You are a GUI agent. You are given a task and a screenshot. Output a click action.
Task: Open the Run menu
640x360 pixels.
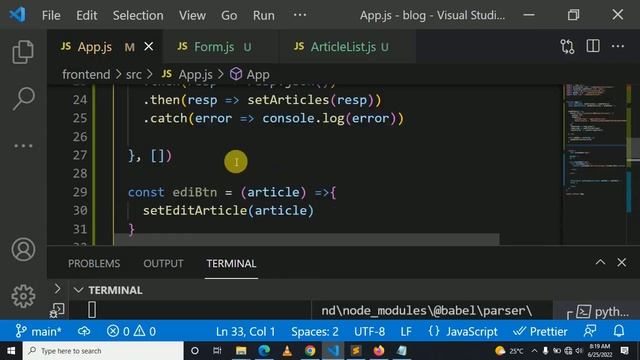pos(264,16)
